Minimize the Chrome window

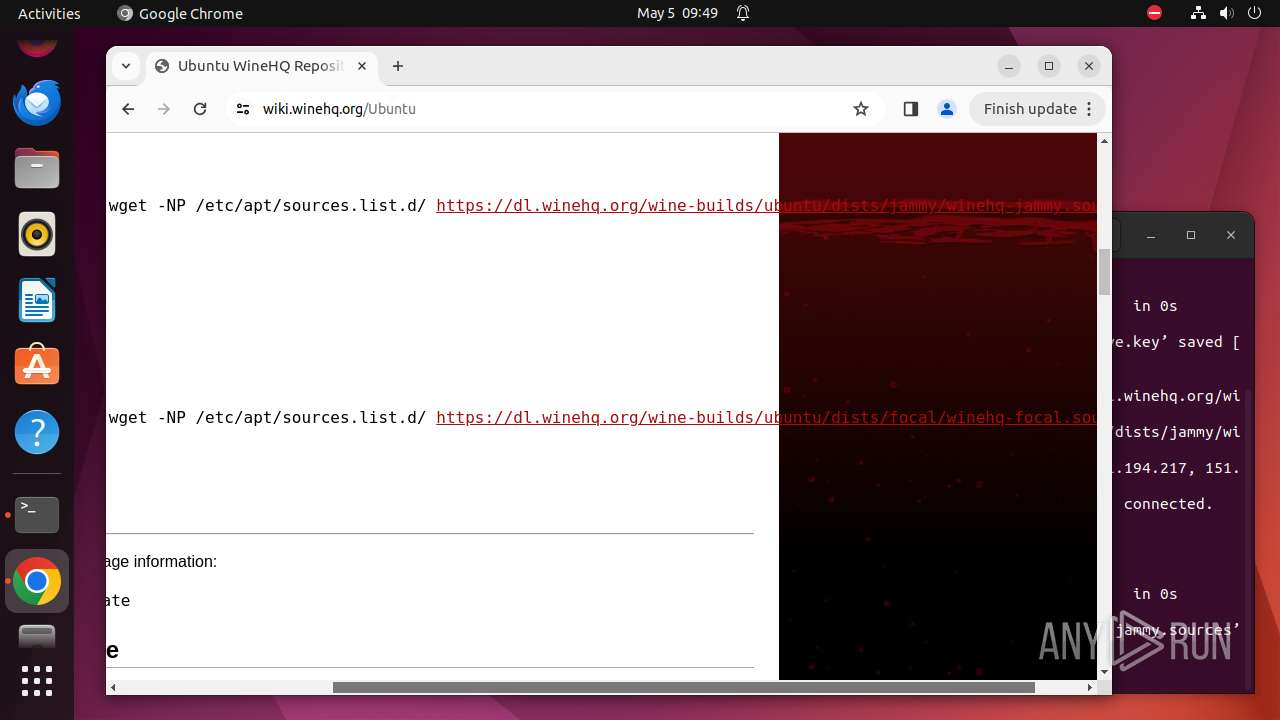coord(1009,66)
